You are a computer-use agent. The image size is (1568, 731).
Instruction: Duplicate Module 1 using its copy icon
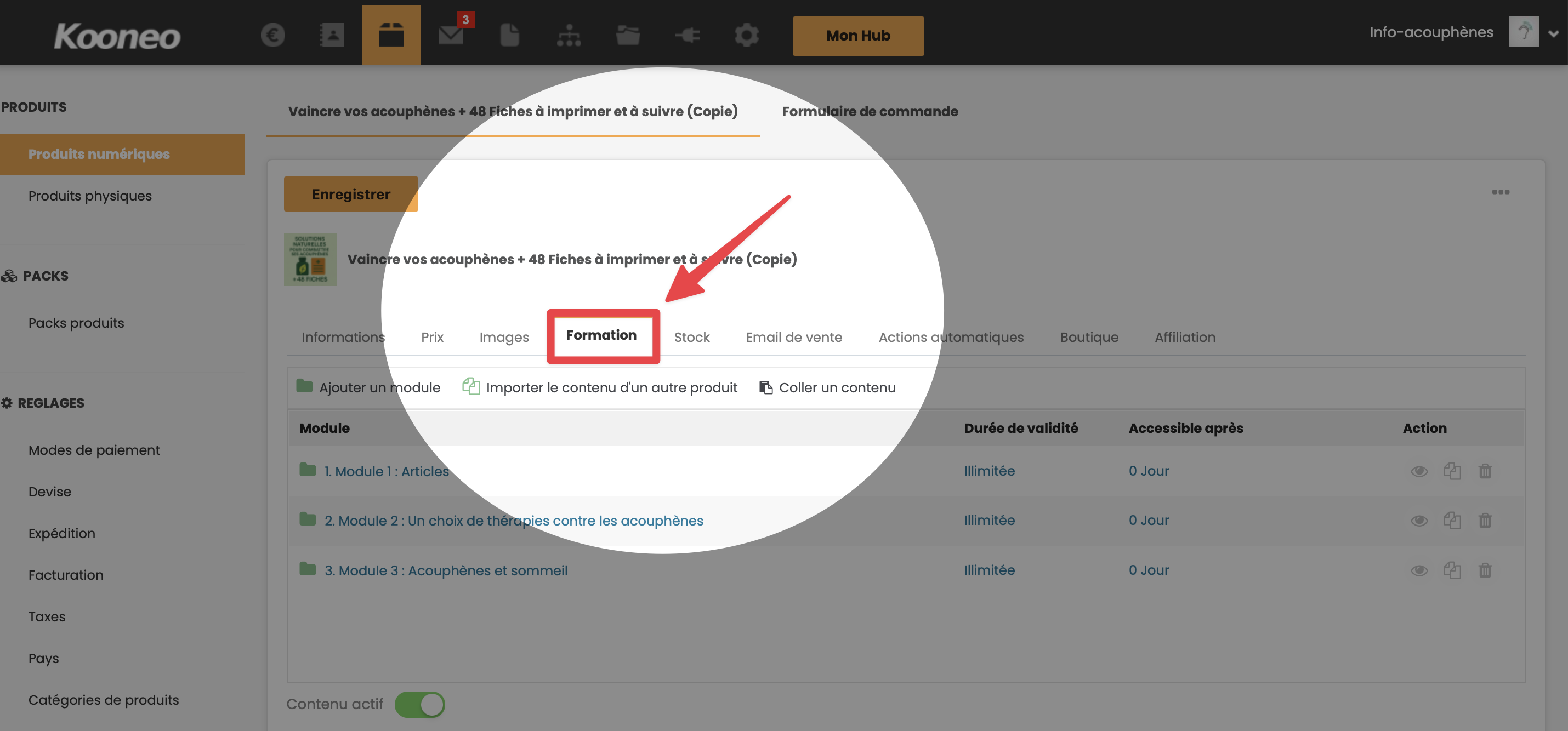[x=1452, y=471]
